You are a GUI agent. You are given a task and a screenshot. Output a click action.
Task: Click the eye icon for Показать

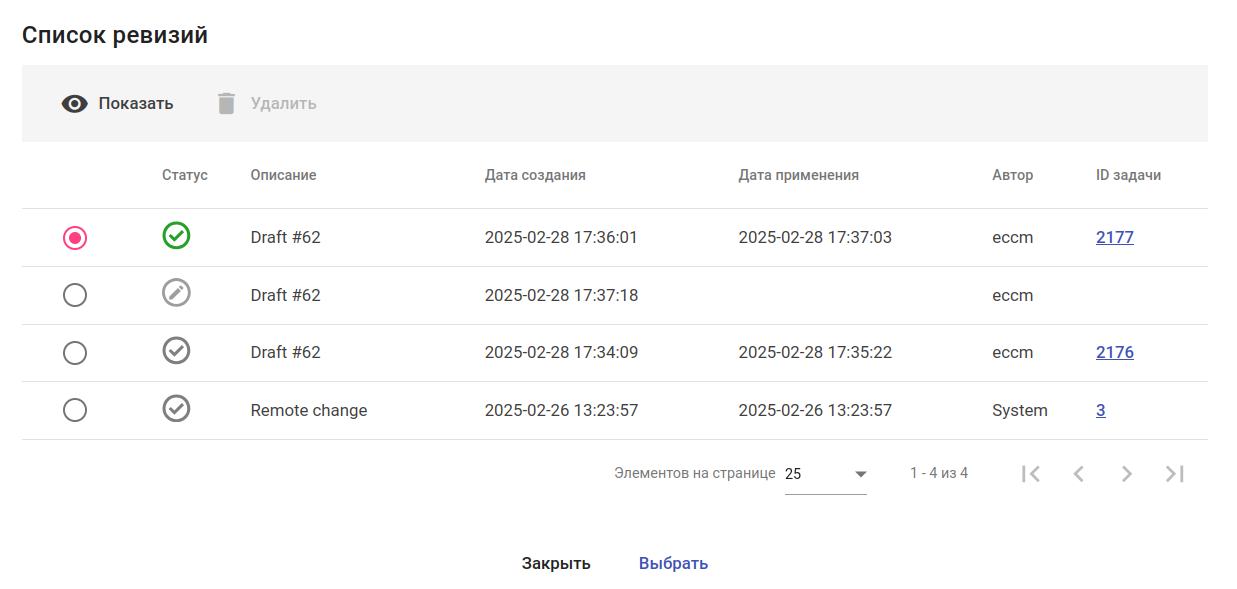pos(75,104)
